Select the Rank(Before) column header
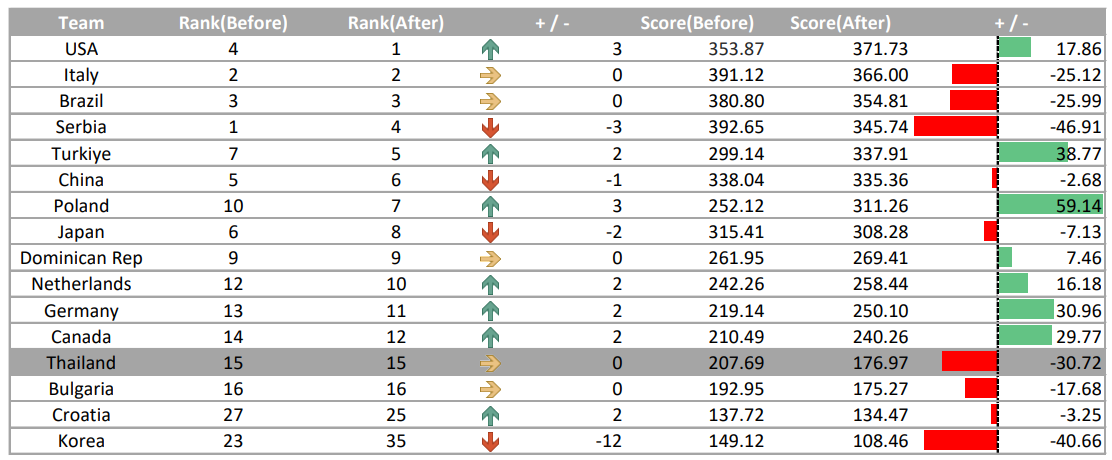 233,23
